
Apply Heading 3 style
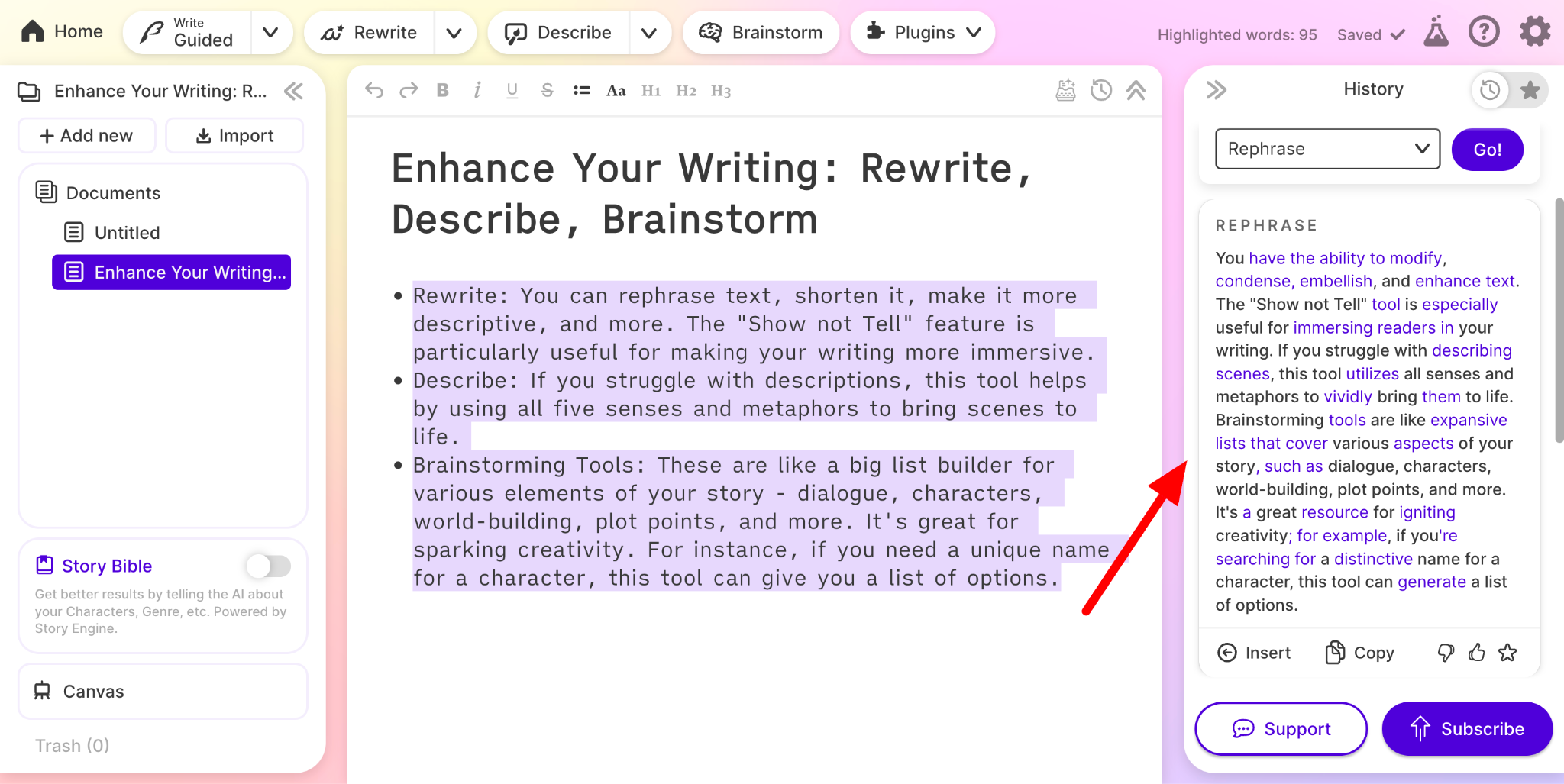pyautogui.click(x=721, y=91)
